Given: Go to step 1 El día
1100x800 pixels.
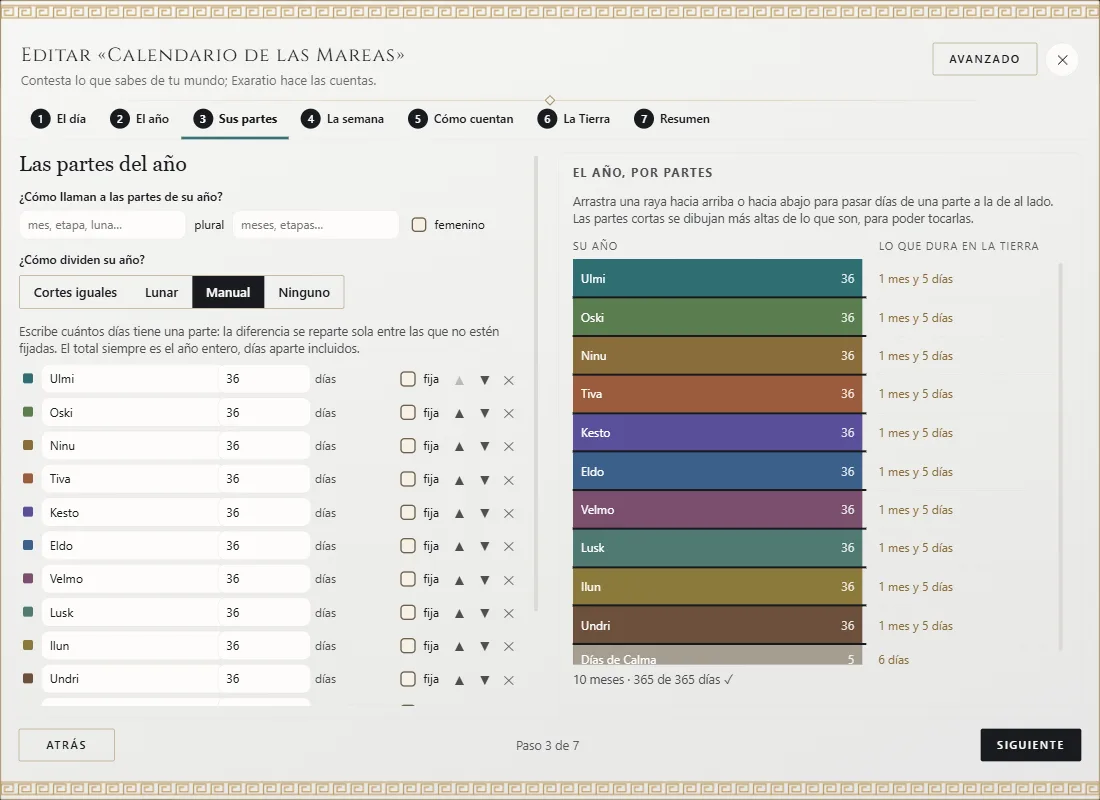Looking at the screenshot, I should coord(58,119).
